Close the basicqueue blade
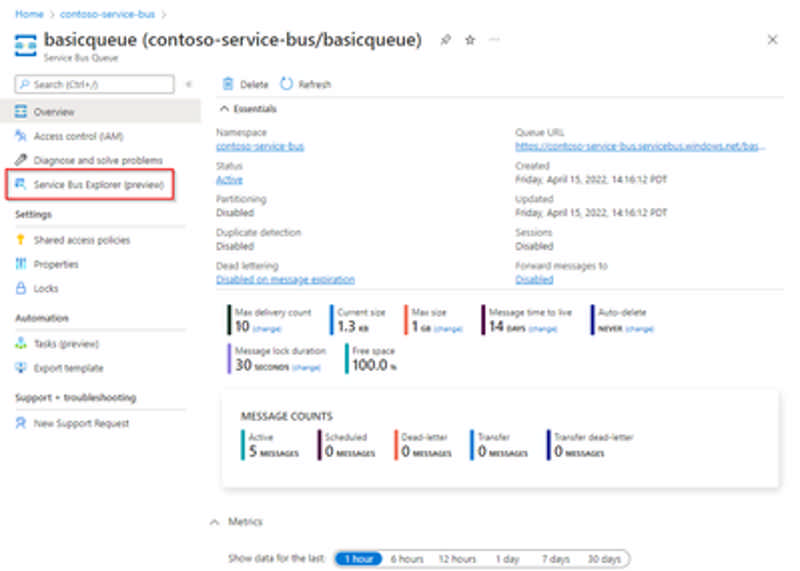The image size is (800, 571). 772,40
